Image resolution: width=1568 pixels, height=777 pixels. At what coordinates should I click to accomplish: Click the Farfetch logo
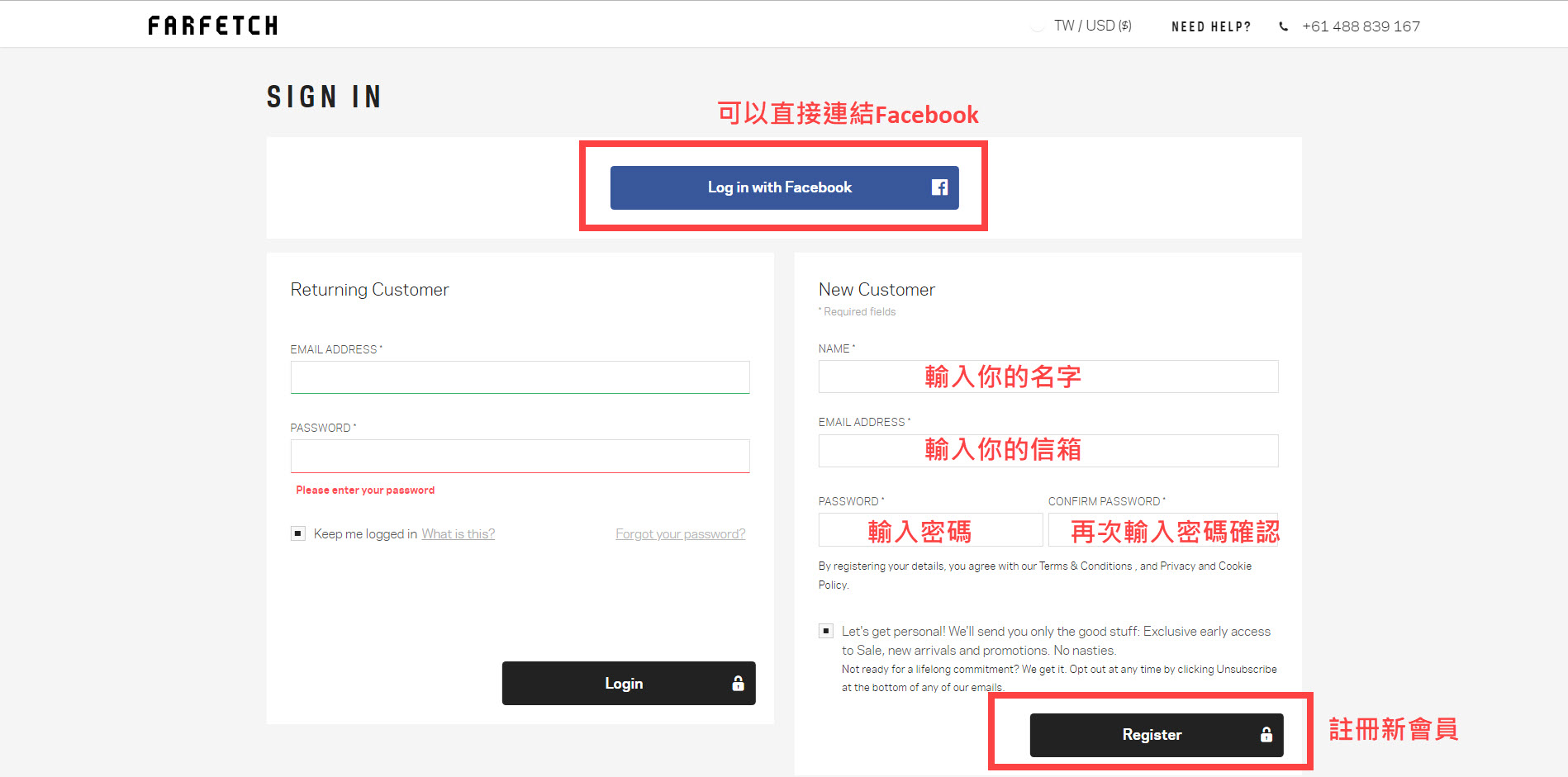pos(212,26)
